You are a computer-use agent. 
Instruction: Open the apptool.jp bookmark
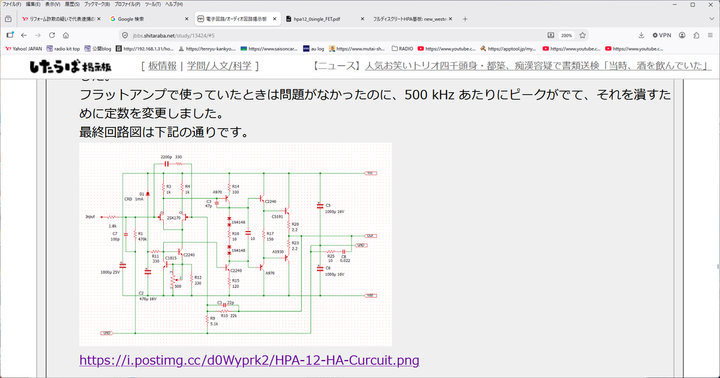(x=508, y=49)
